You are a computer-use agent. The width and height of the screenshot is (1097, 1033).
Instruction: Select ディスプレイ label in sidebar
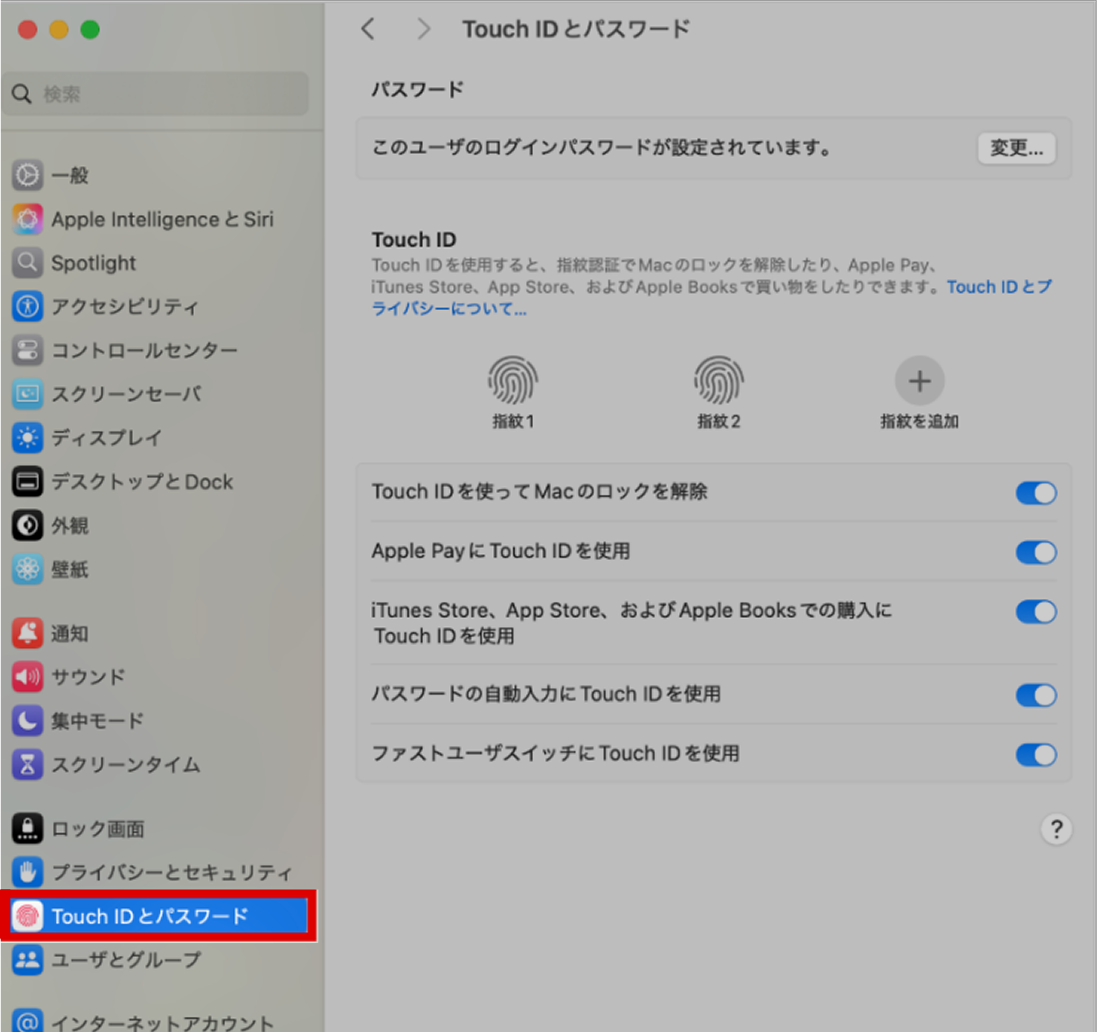[x=106, y=438]
